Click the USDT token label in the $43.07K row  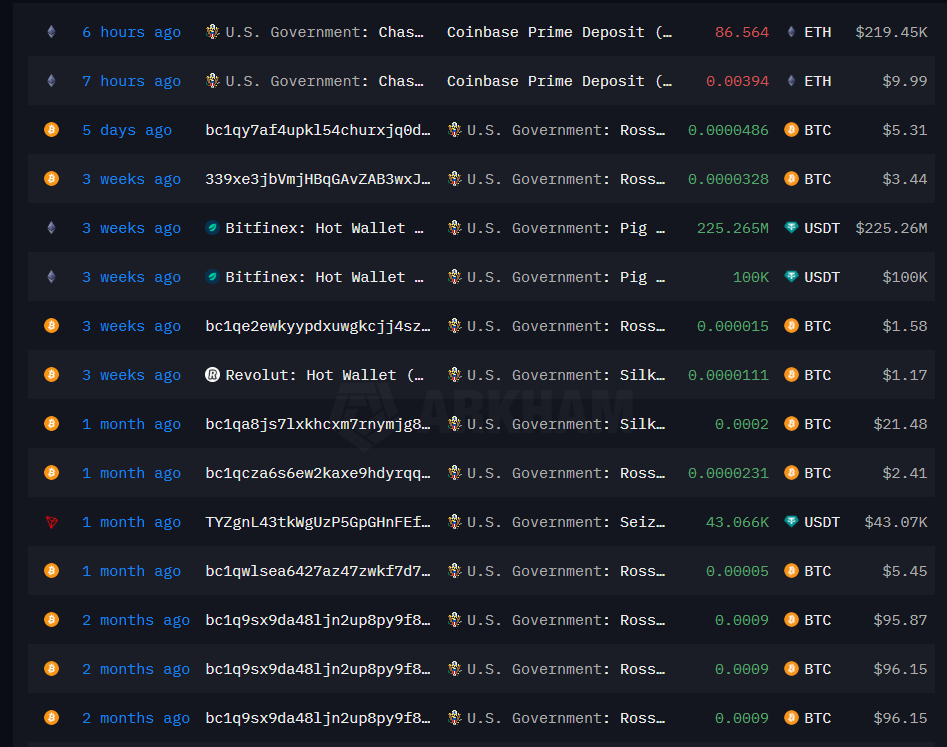(822, 522)
